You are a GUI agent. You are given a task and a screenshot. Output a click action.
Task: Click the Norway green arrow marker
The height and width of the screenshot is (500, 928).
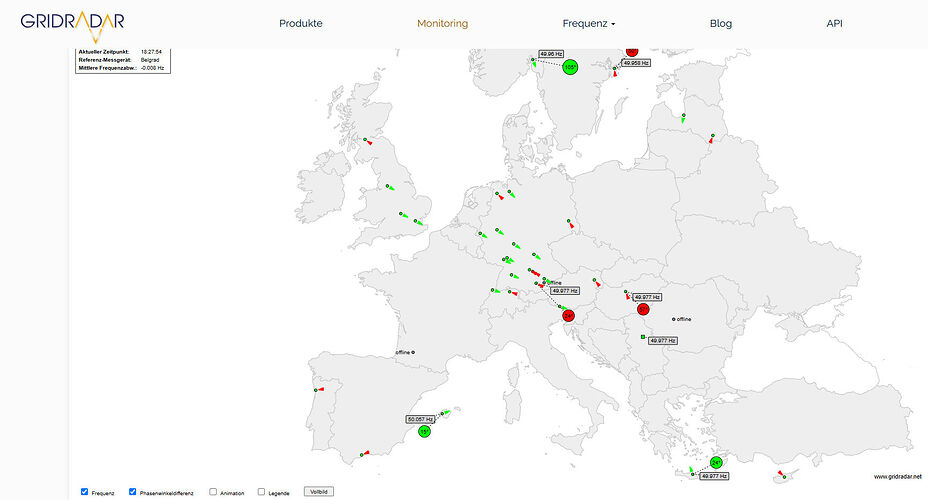pyautogui.click(x=534, y=62)
